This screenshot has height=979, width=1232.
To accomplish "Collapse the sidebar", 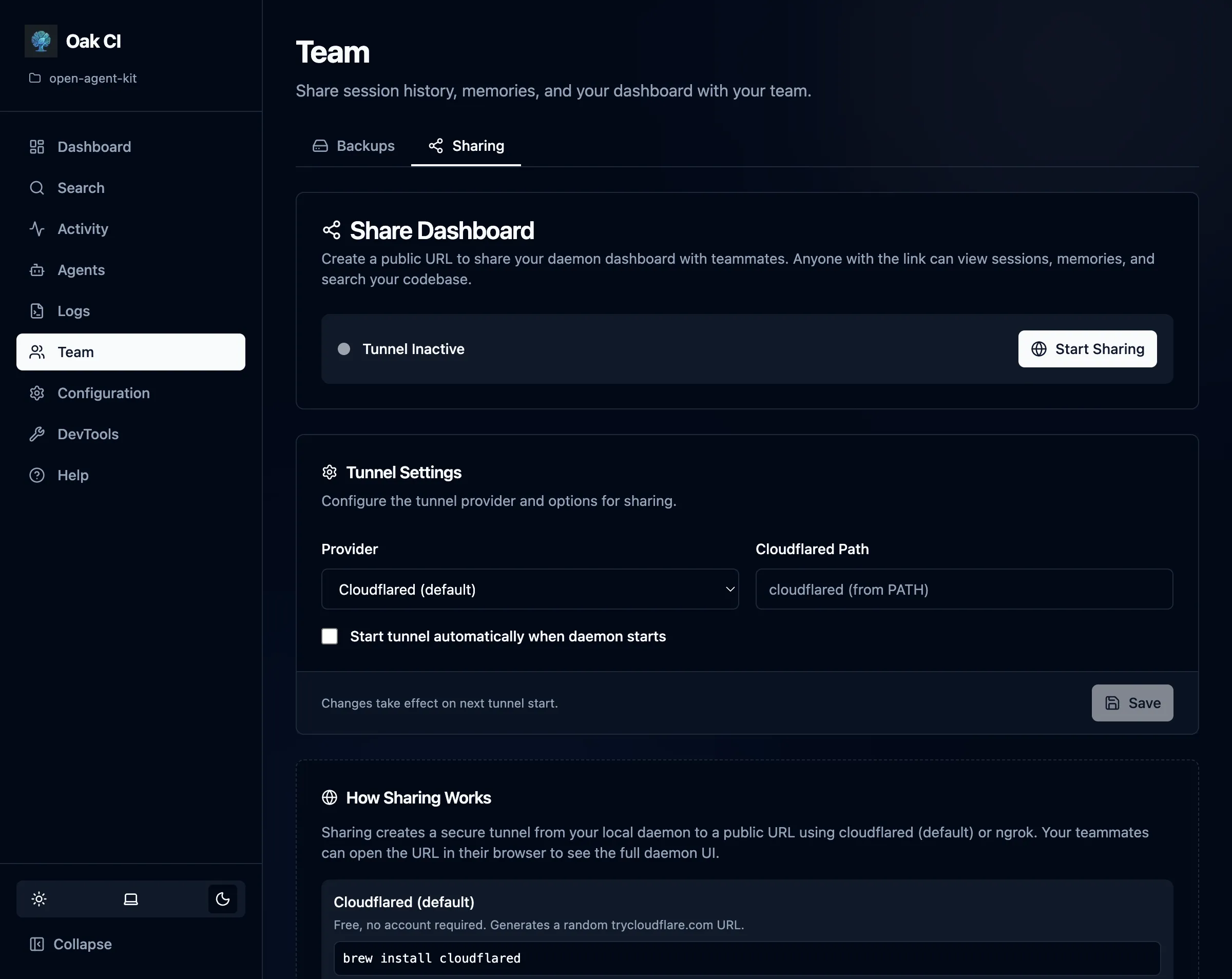I will 70,944.
